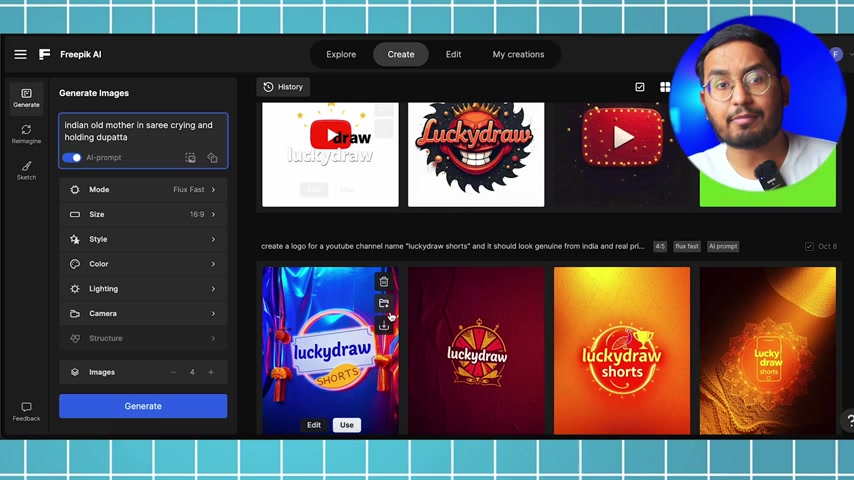Screen dimensions: 854x480
Task: Expand the Color options chevron
Action: coord(214,264)
